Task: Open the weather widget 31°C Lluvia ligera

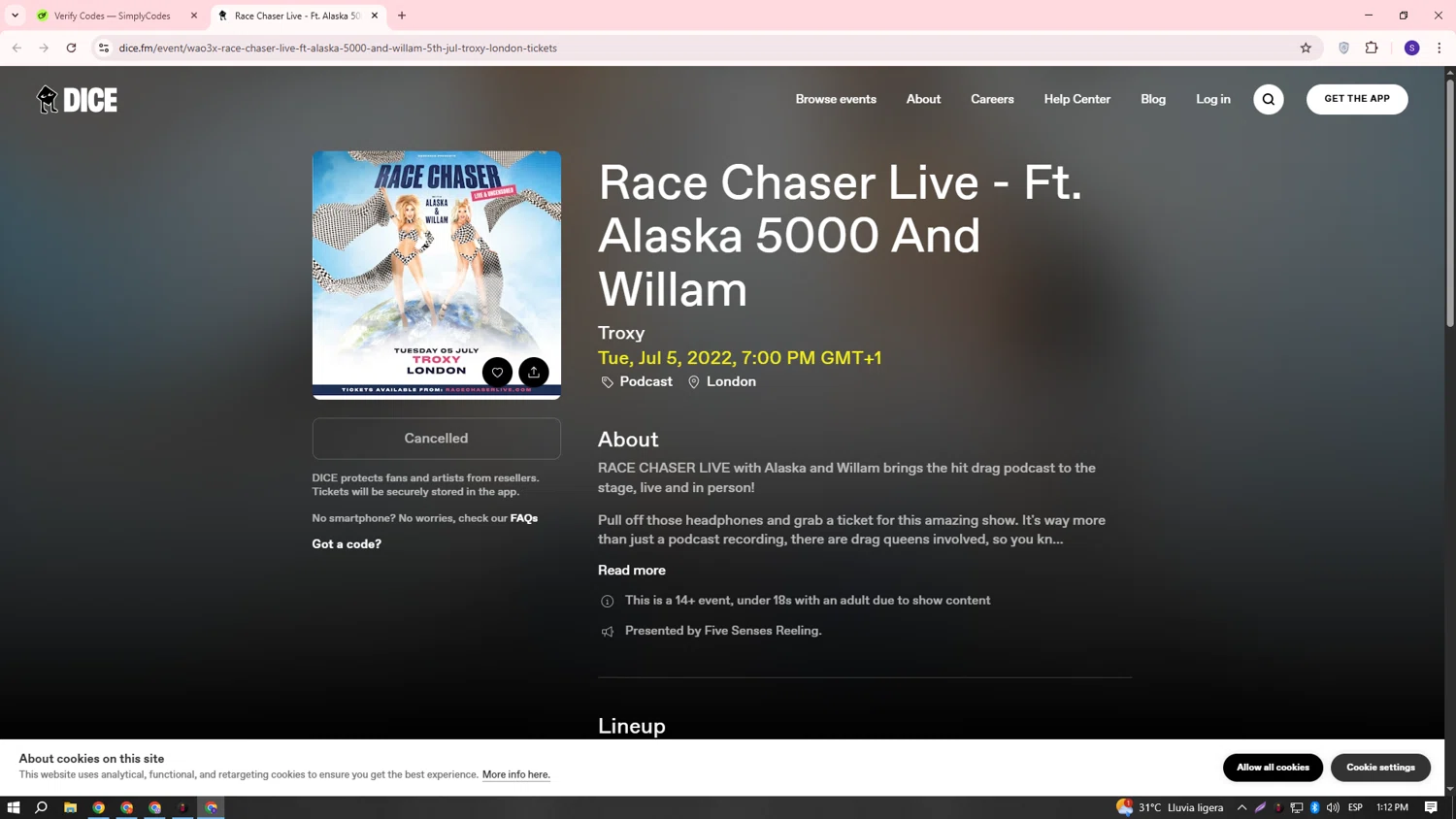Action: point(1170,807)
